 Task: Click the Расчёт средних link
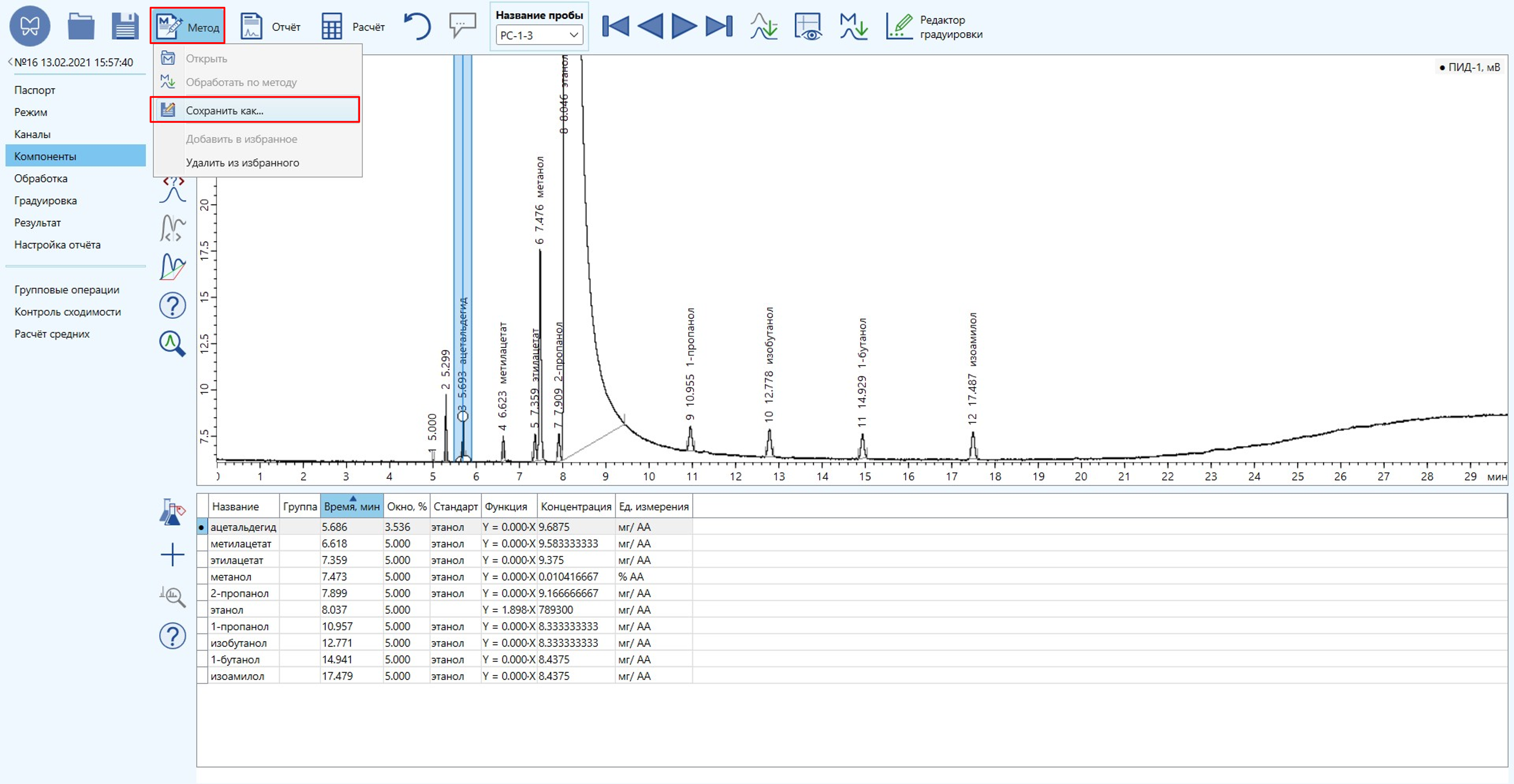coord(52,334)
